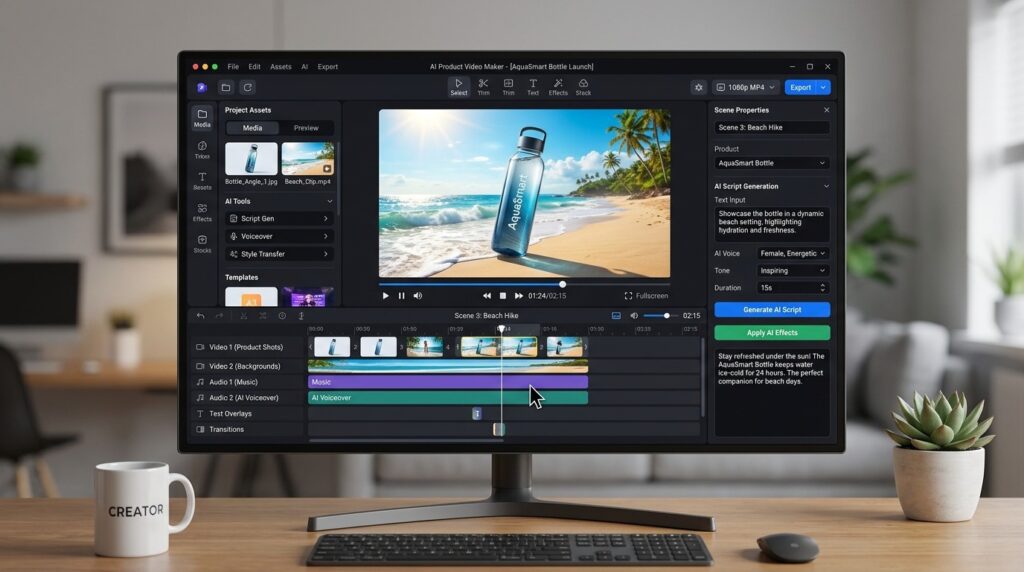Open the Product AquaSmart Bottle dropdown

[x=772, y=163]
